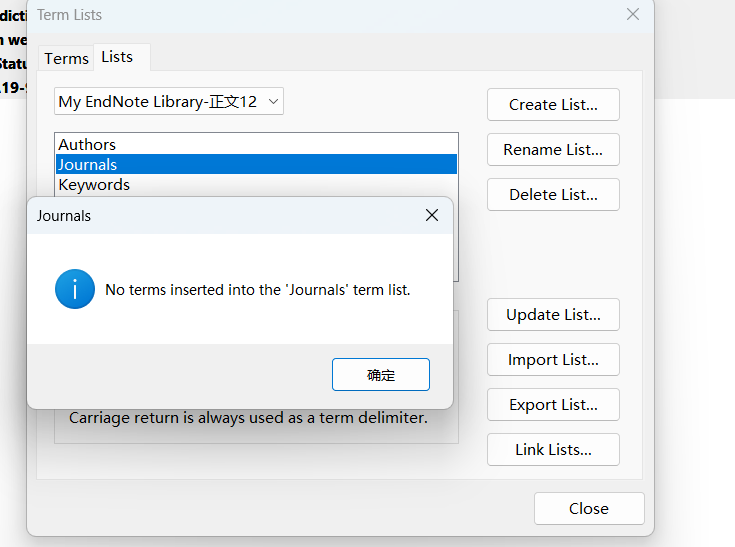
Task: Click the 'No terms inserted' message text
Action: [258, 290]
